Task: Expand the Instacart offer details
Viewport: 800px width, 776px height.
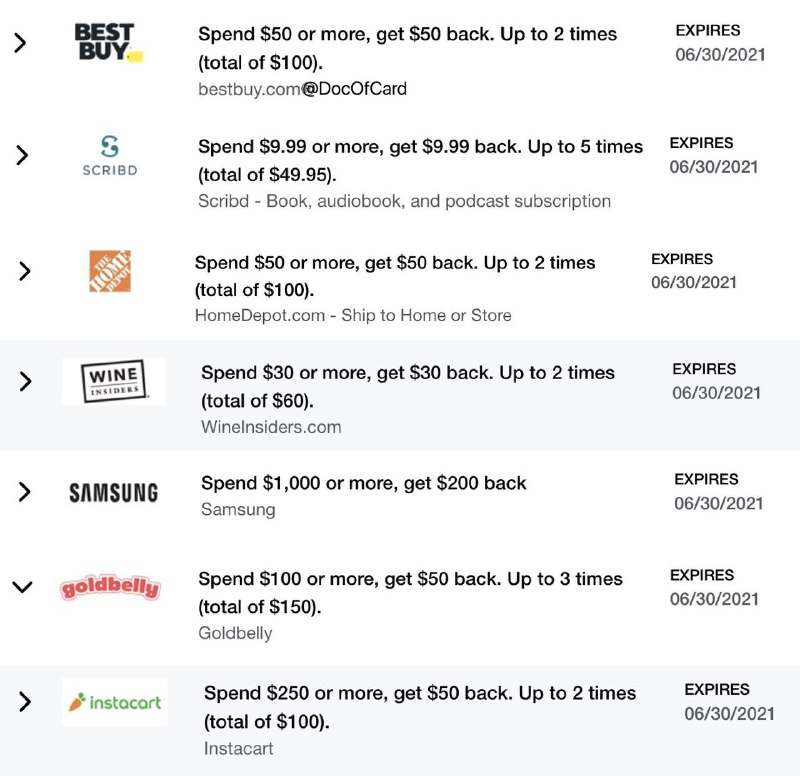Action: (22, 700)
